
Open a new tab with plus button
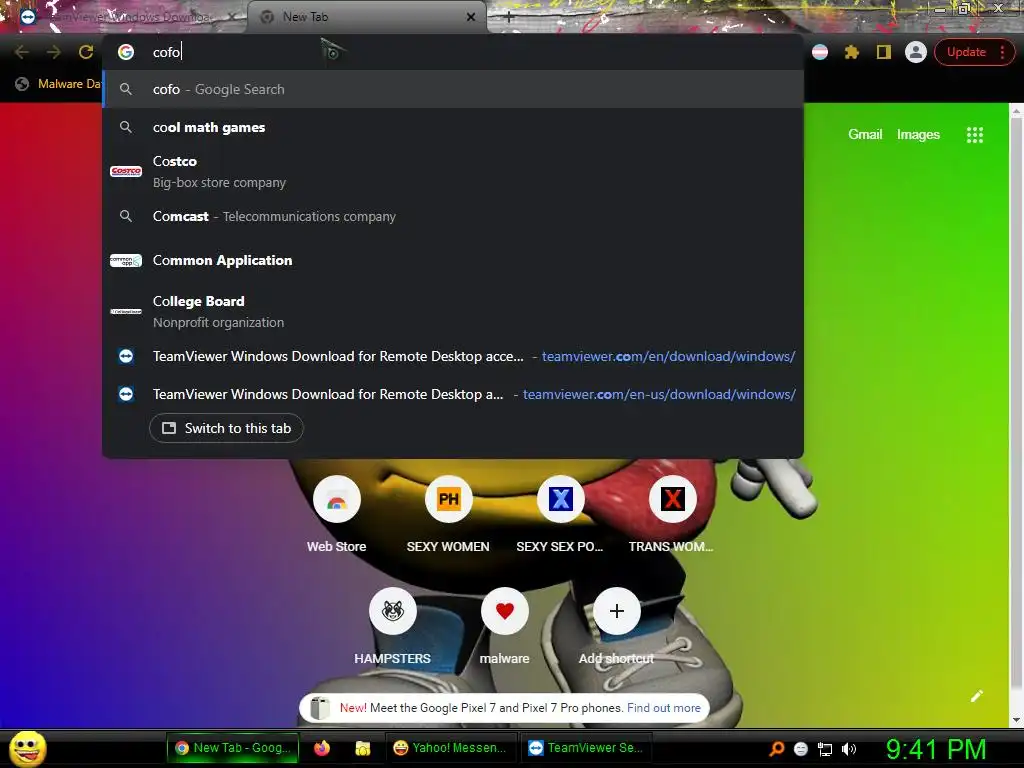[x=509, y=17]
